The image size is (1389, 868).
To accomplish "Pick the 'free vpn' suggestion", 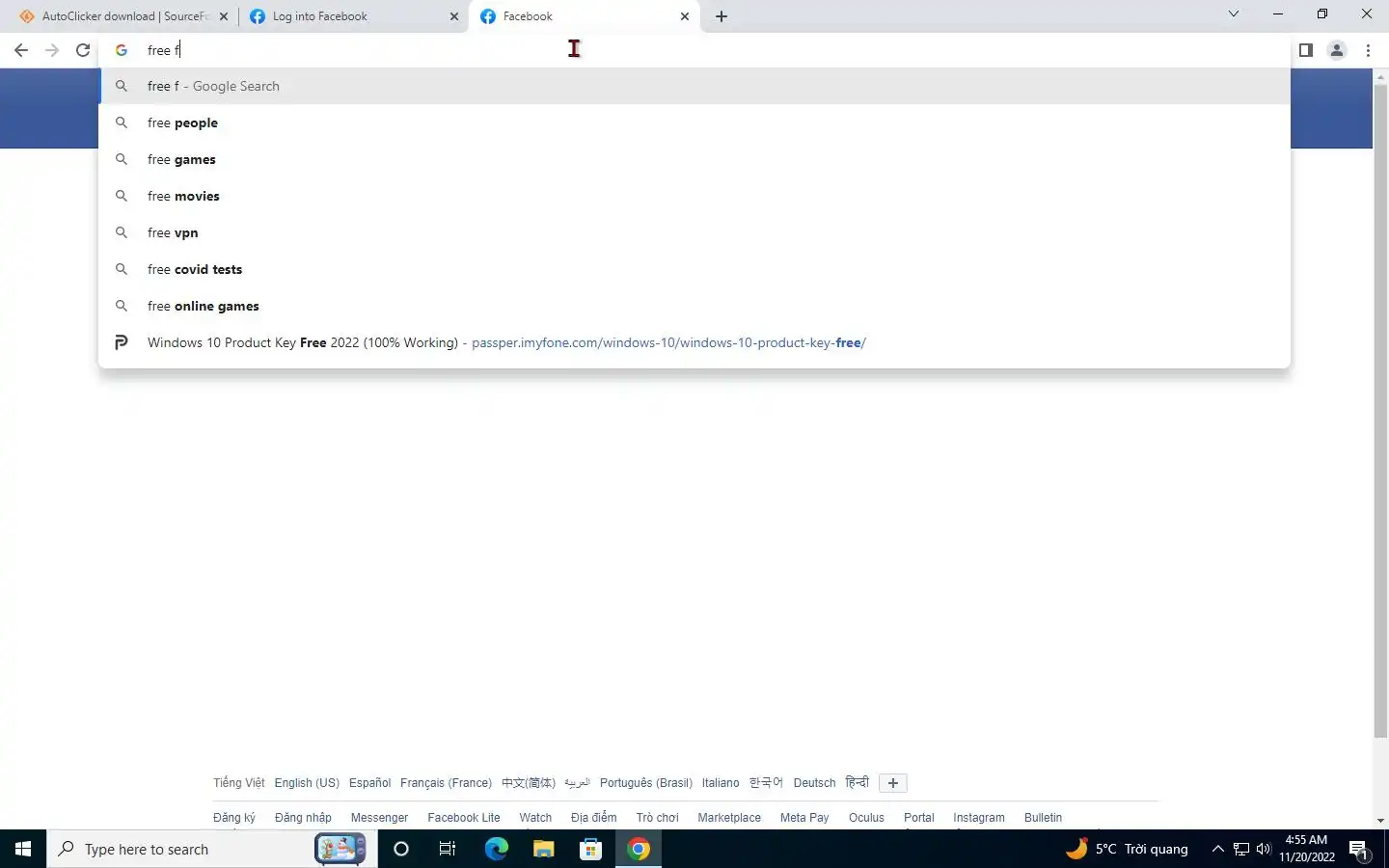I will [694, 232].
